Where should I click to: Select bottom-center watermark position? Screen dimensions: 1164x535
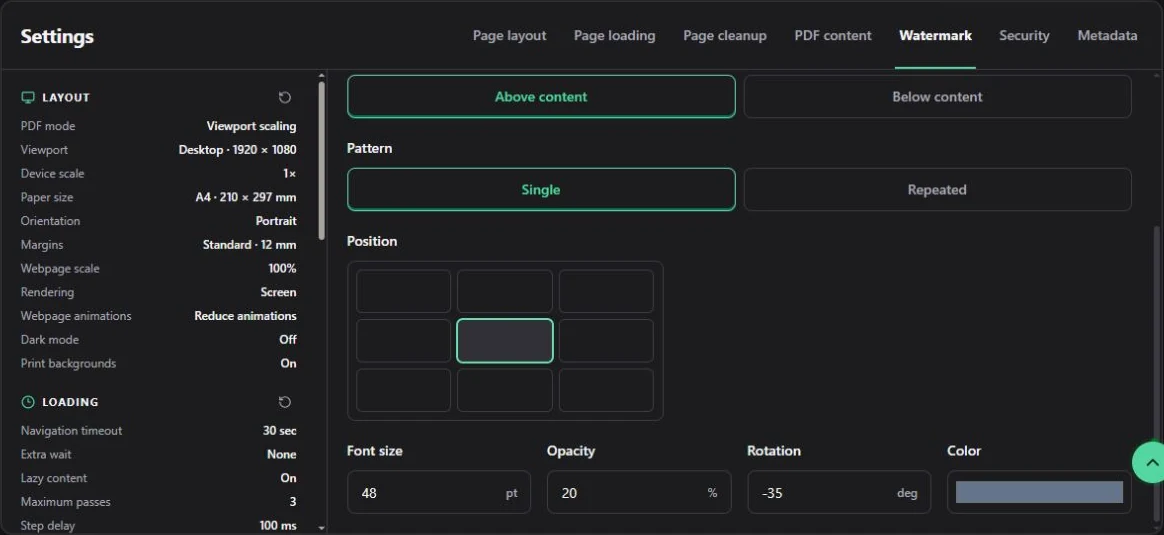tap(505, 390)
